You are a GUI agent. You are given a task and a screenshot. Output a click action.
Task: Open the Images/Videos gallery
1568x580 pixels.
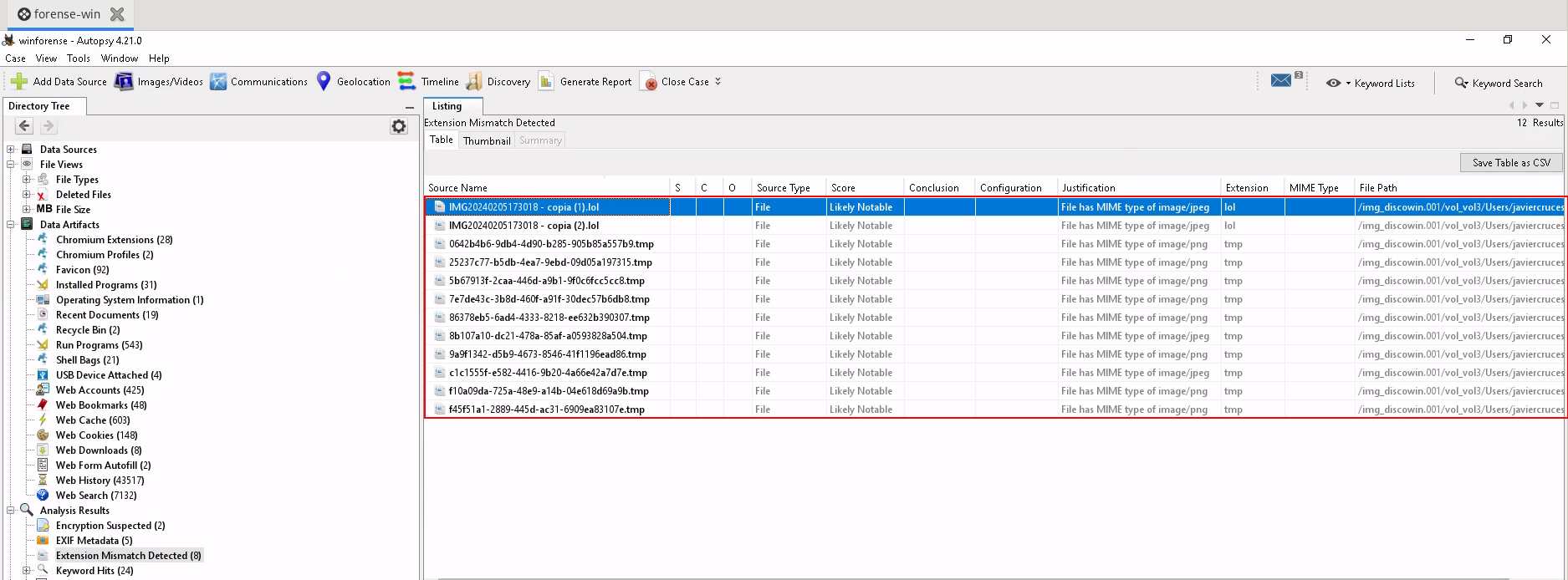[x=159, y=82]
